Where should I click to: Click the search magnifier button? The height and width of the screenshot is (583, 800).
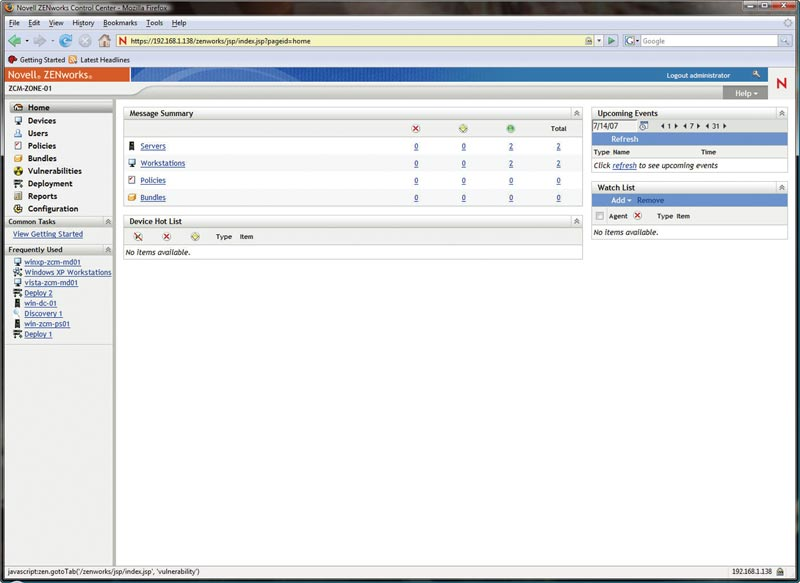[785, 41]
